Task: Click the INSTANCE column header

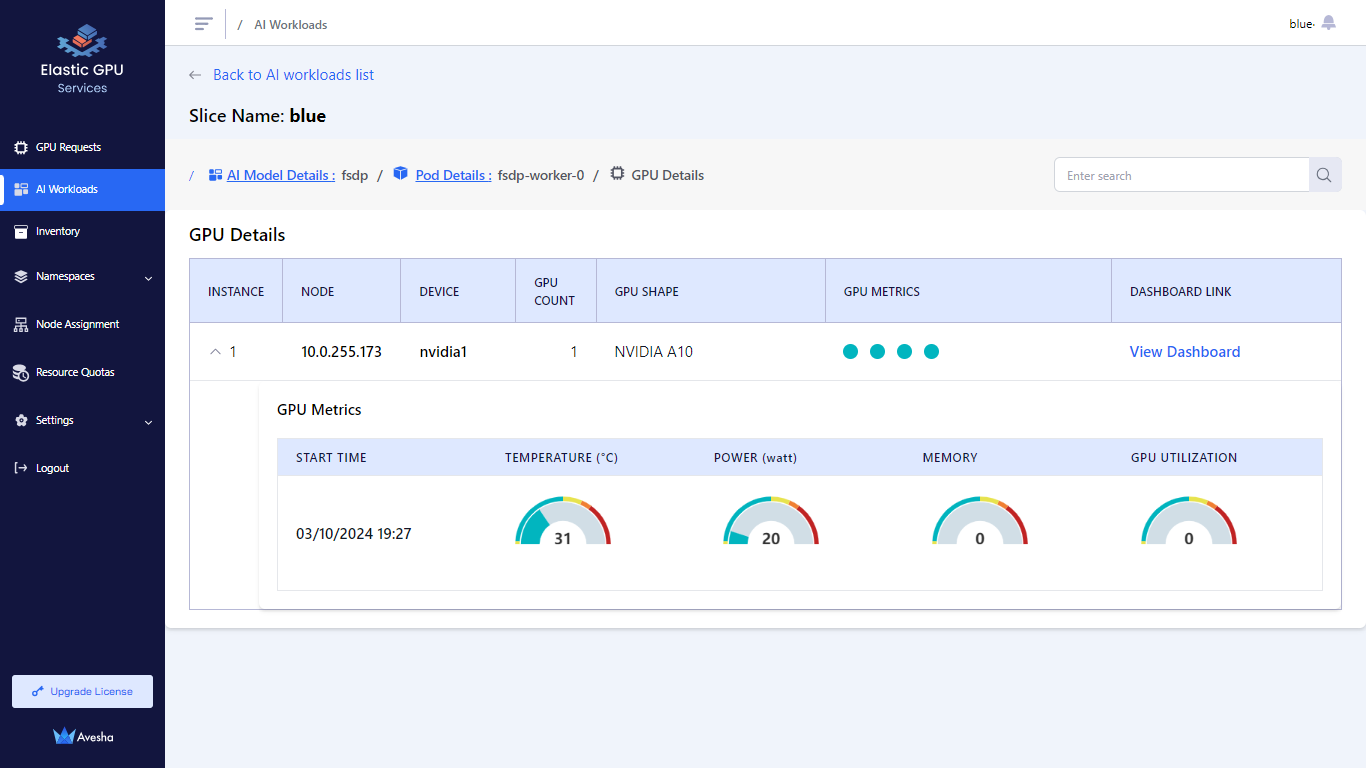Action: pyautogui.click(x=236, y=292)
